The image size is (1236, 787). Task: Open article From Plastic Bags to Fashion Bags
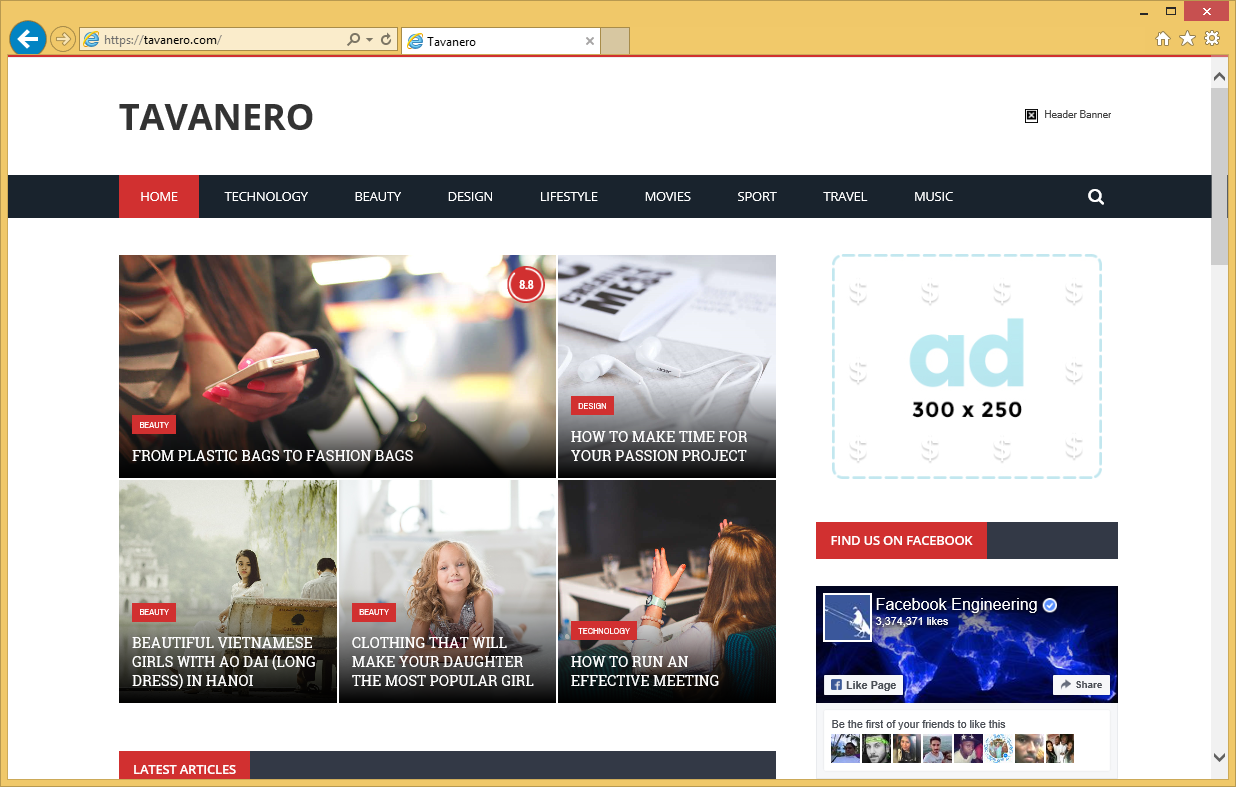272,455
